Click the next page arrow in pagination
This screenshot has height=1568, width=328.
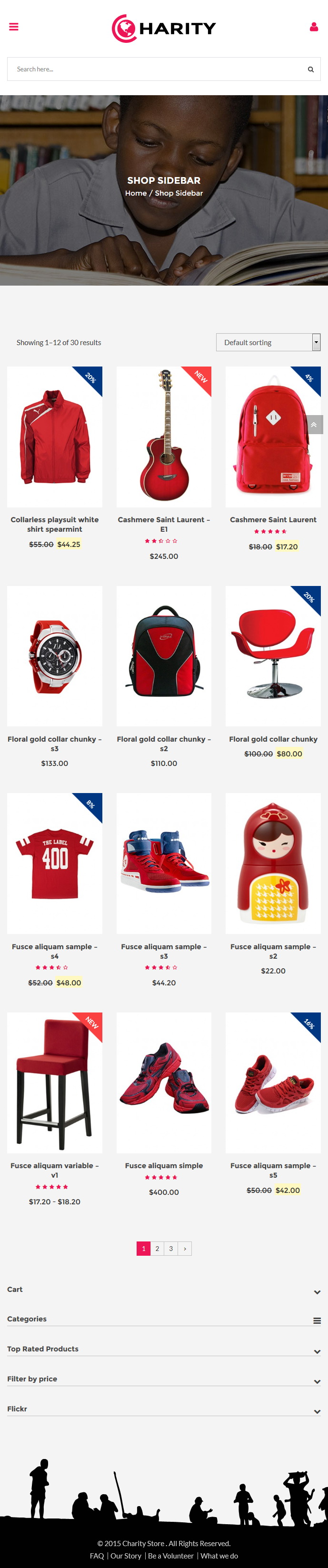click(x=185, y=1249)
